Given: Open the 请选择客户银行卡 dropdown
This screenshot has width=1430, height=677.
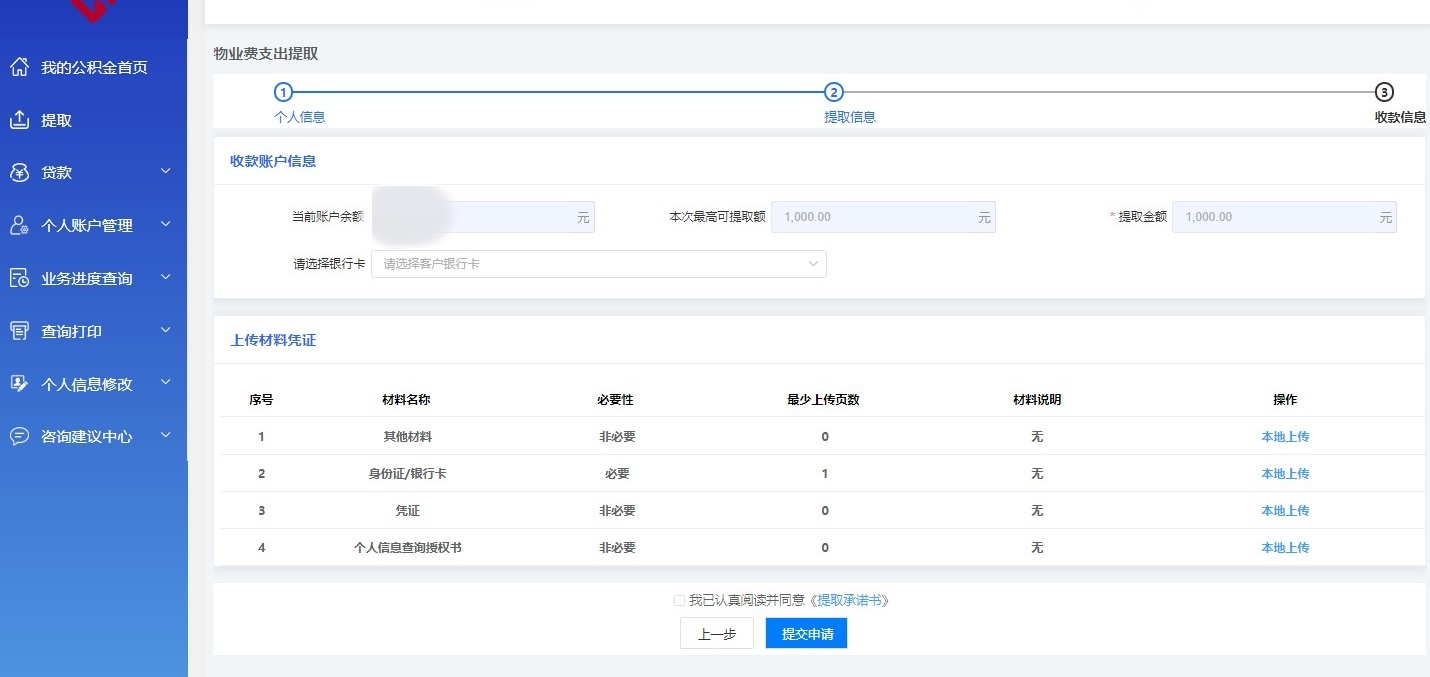Looking at the screenshot, I should [x=598, y=264].
